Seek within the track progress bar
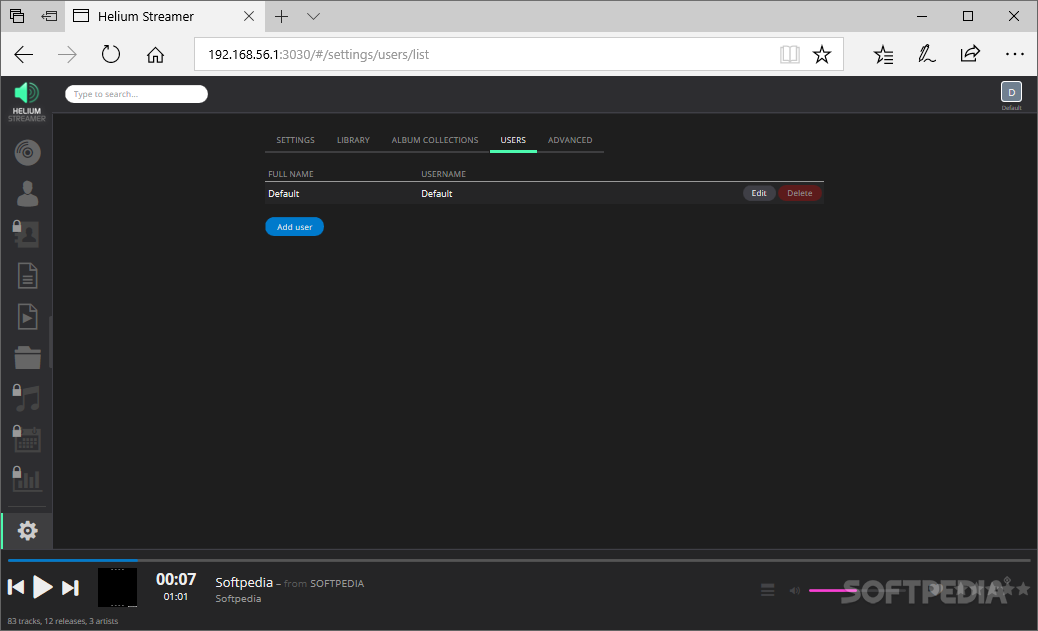The image size is (1038, 631). point(519,560)
